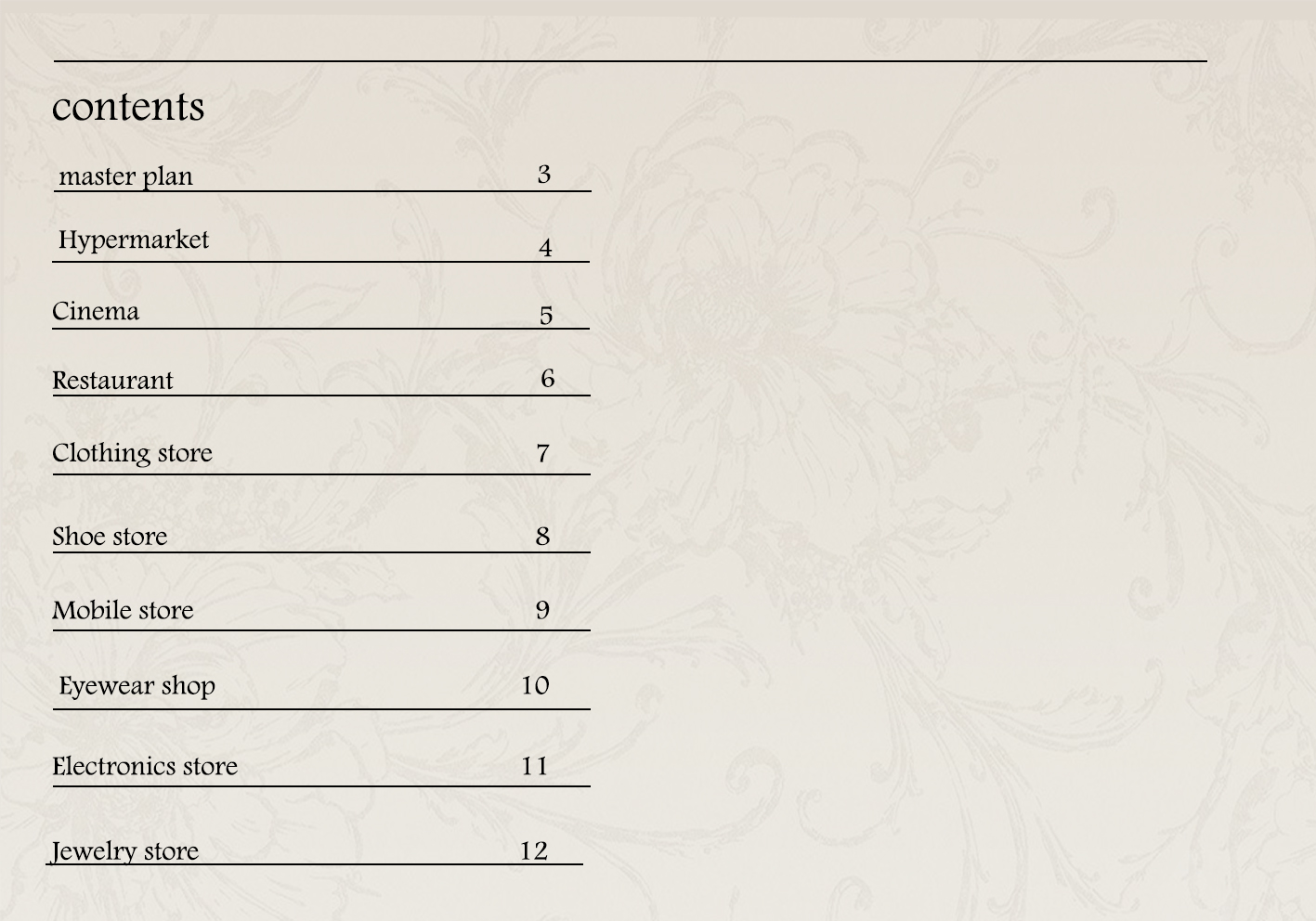Select page number 8 for Shoe store
Viewport: 1316px width, 921px height.
tap(543, 537)
